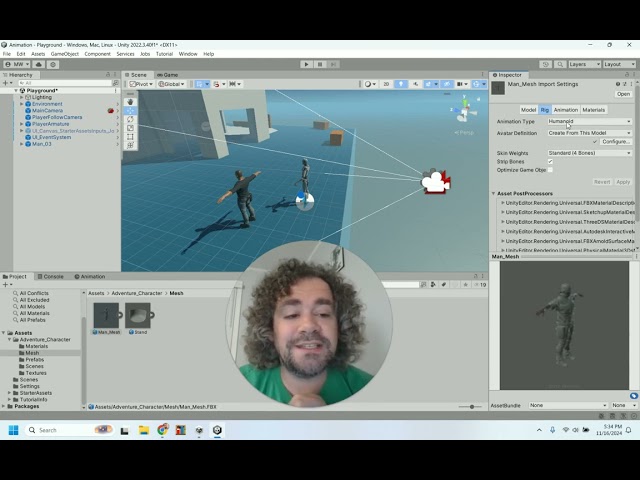
Task: Select the Rect tool in Scene toolbar
Action: tap(131, 136)
